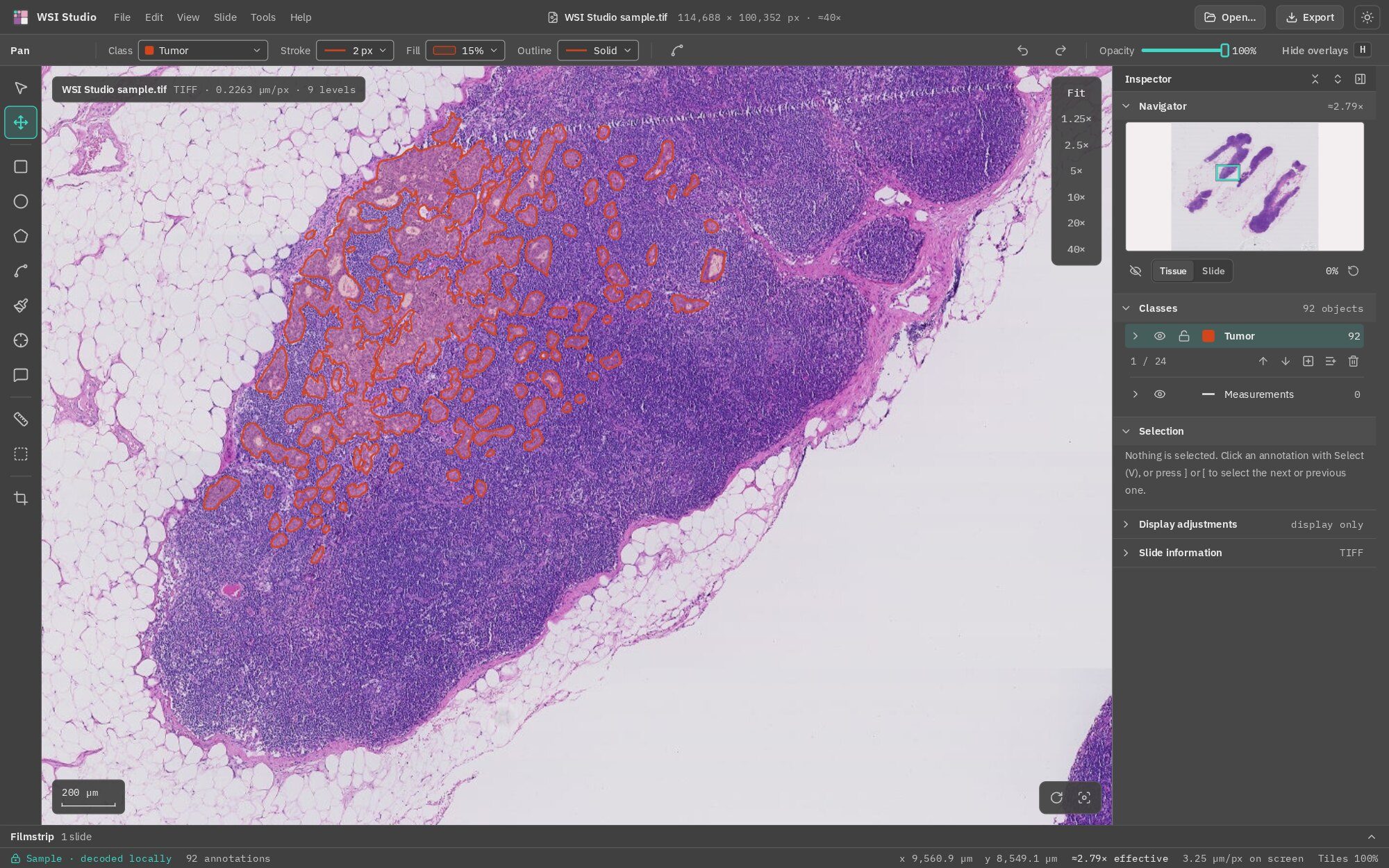1389x868 pixels.
Task: Open the Slide menu
Action: pyautogui.click(x=225, y=17)
